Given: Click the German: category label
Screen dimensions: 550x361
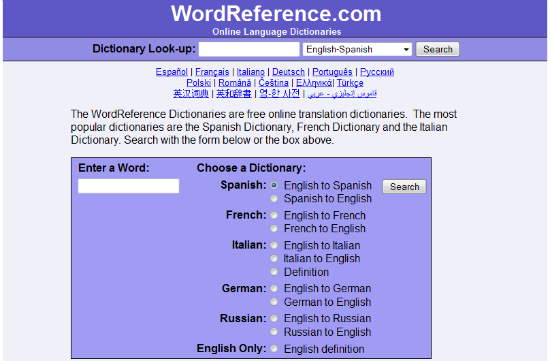Looking at the screenshot, I should click(244, 288).
